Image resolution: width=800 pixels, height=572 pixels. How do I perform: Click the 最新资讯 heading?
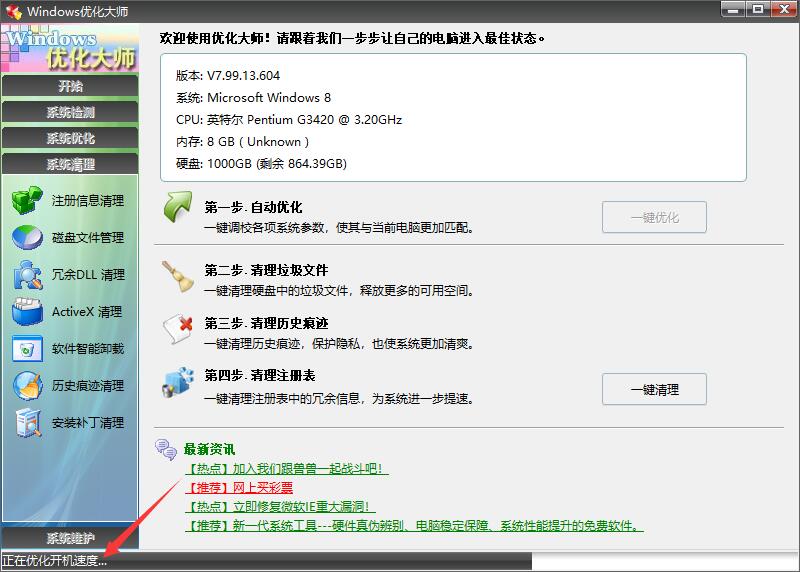tap(209, 450)
